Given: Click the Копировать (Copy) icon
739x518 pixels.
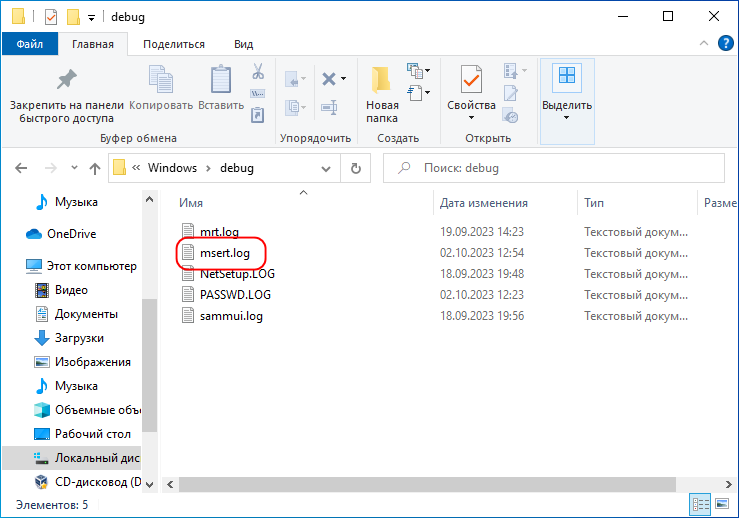Looking at the screenshot, I should pos(161,79).
